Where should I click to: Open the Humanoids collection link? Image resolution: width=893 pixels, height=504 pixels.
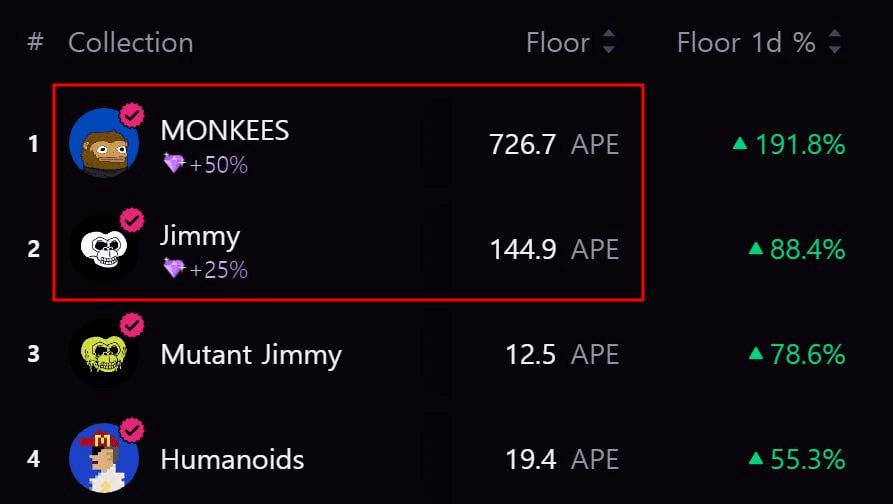pyautogui.click(x=232, y=459)
